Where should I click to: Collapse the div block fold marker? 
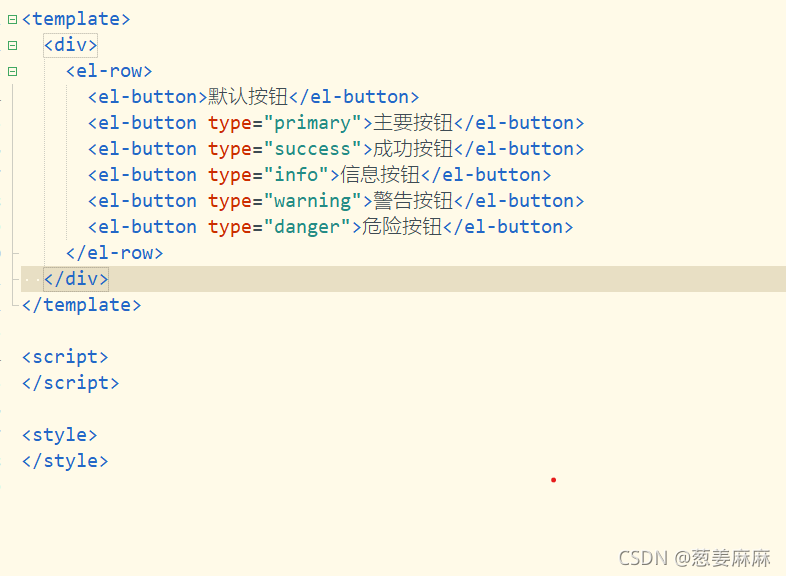pyautogui.click(x=13, y=46)
